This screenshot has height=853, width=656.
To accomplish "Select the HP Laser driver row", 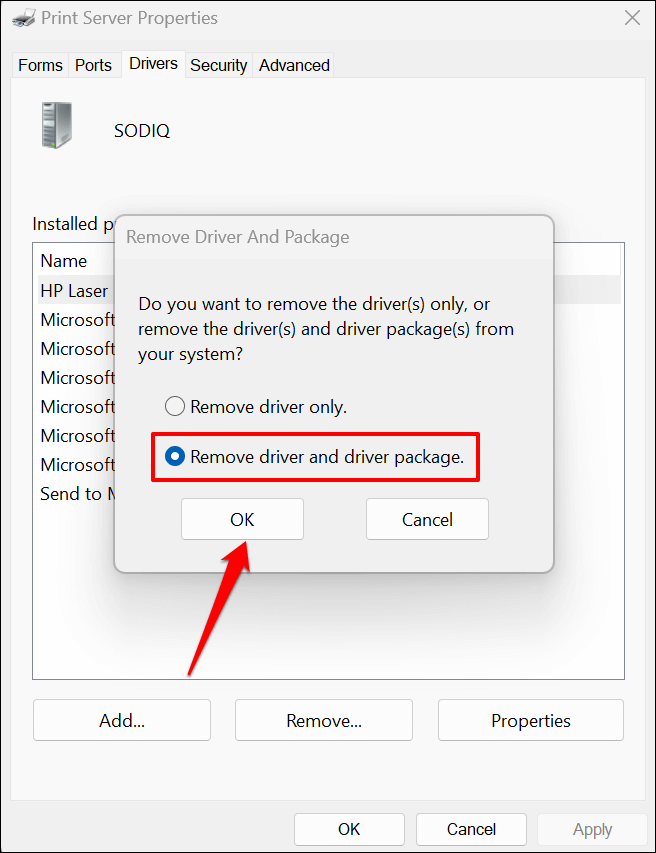I will (74, 291).
